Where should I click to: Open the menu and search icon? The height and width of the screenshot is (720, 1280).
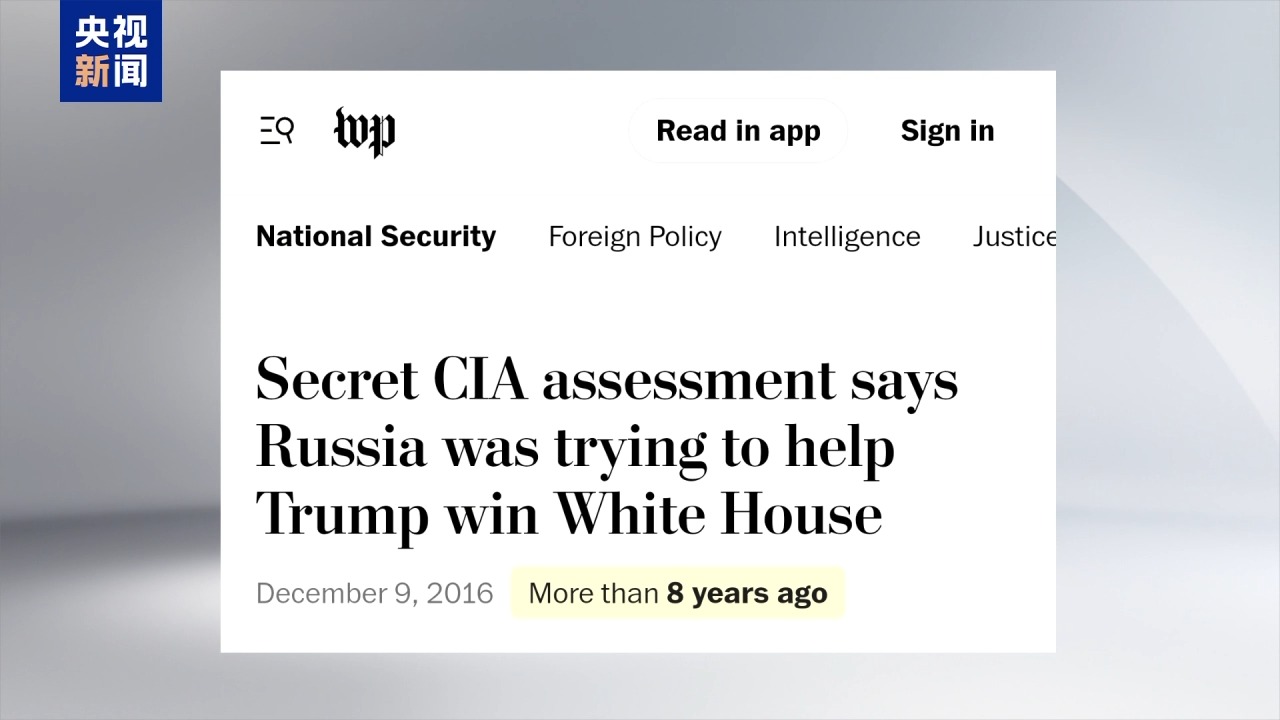[x=276, y=131]
